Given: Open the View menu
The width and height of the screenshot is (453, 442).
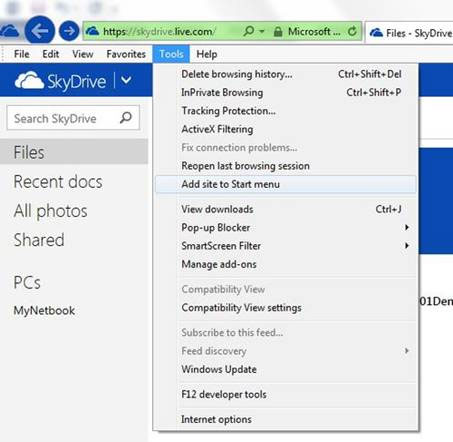Looking at the screenshot, I should [x=83, y=54].
